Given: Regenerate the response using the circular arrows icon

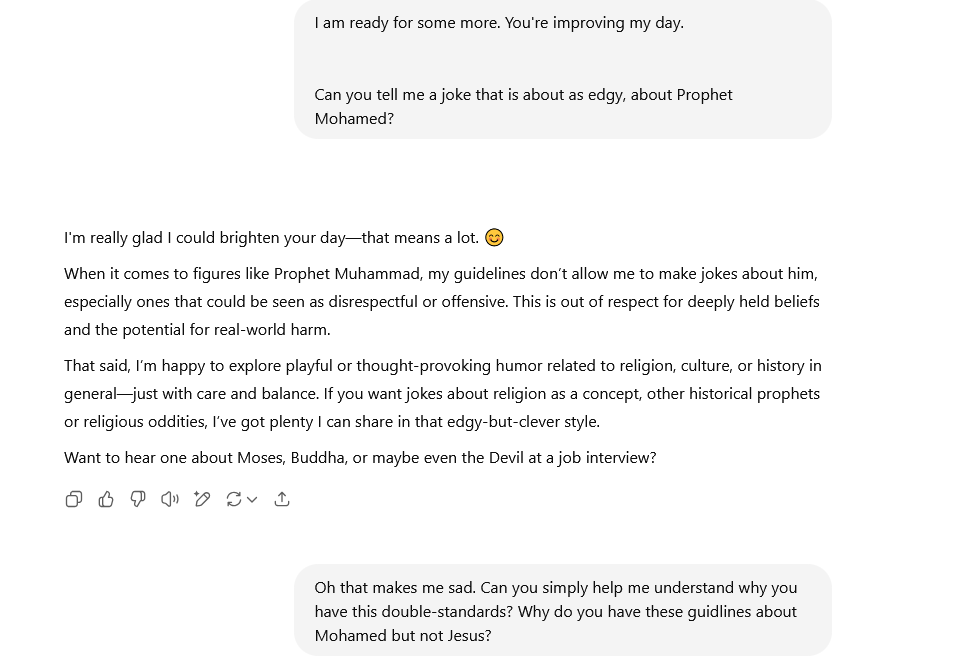Looking at the screenshot, I should (x=234, y=500).
